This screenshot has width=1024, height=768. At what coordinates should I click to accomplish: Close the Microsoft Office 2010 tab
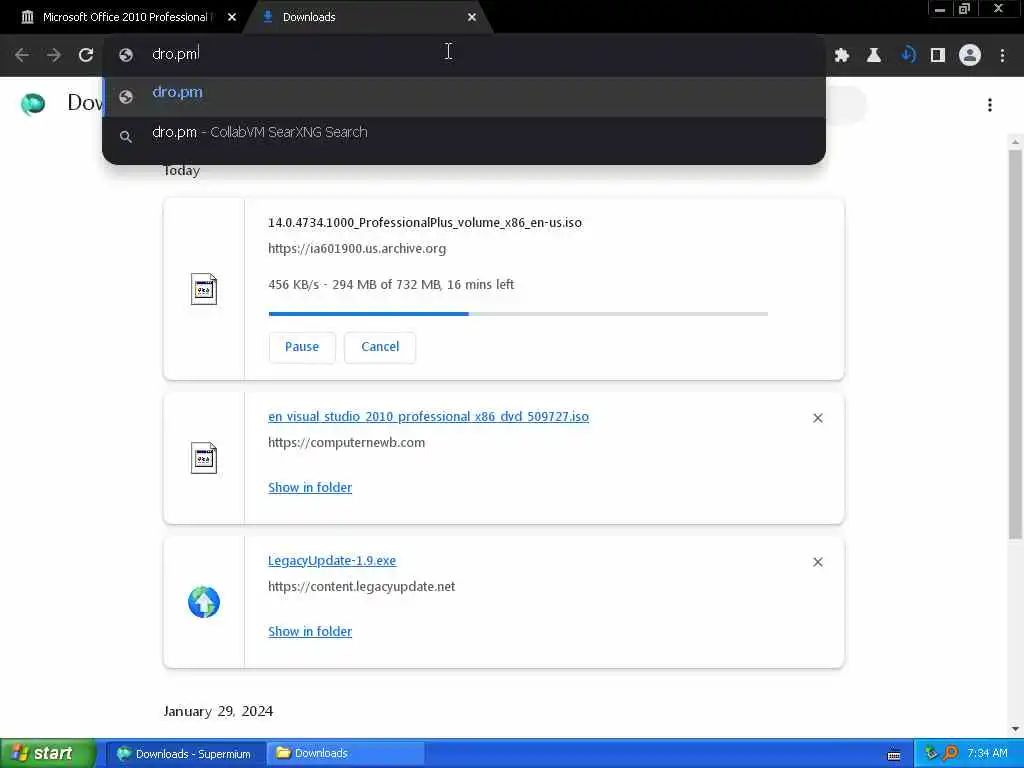pos(232,18)
